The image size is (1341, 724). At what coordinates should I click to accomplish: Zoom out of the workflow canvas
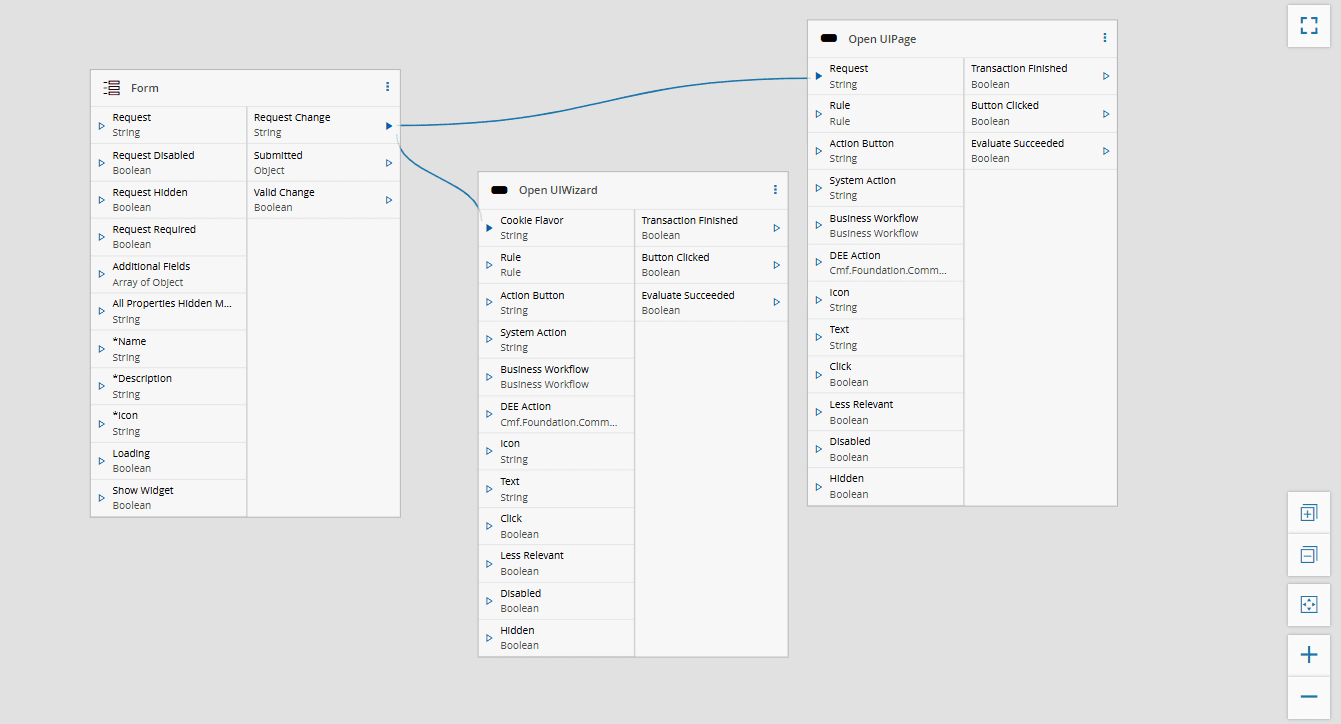(x=1308, y=696)
